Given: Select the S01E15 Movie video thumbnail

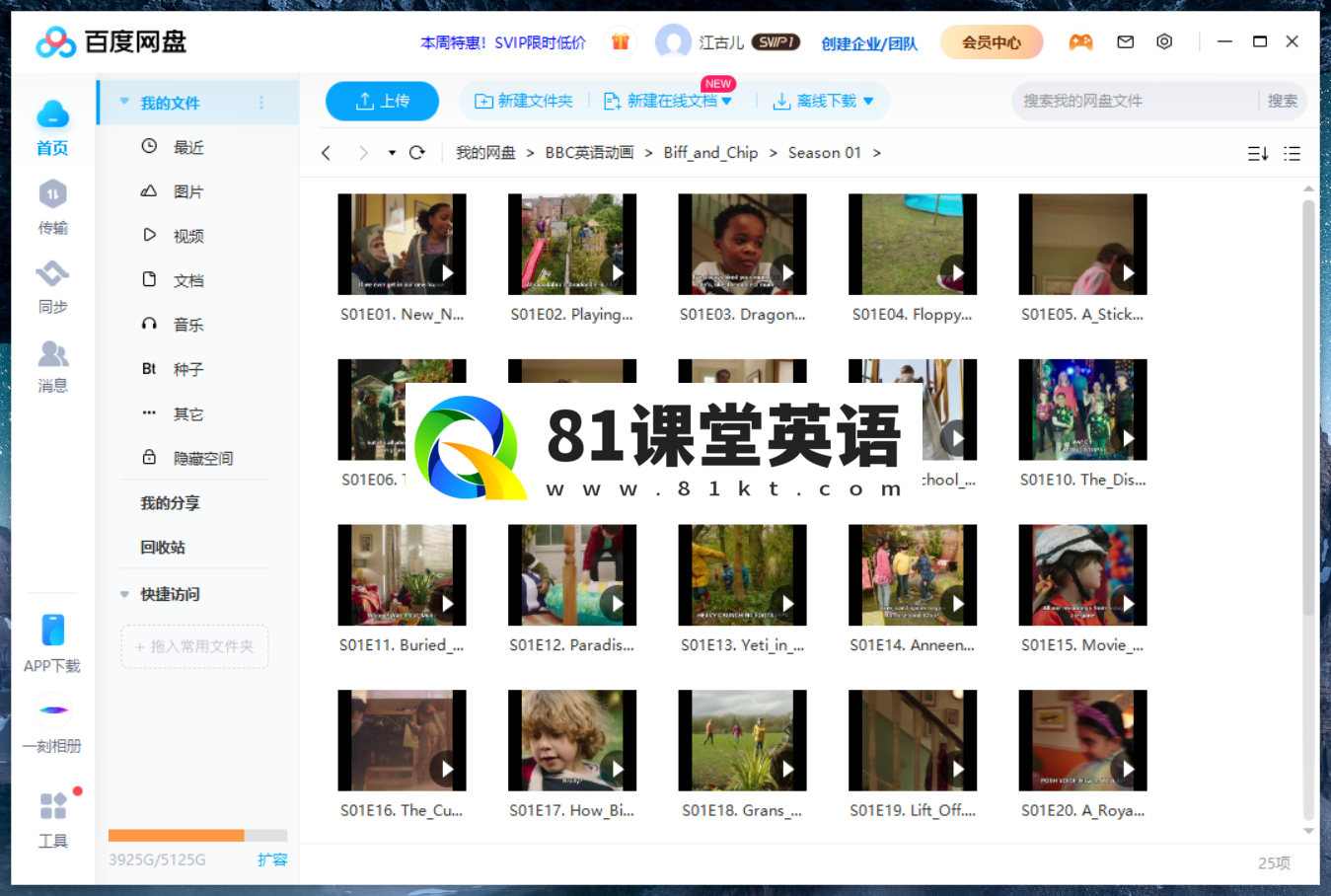Looking at the screenshot, I should tap(1082, 575).
